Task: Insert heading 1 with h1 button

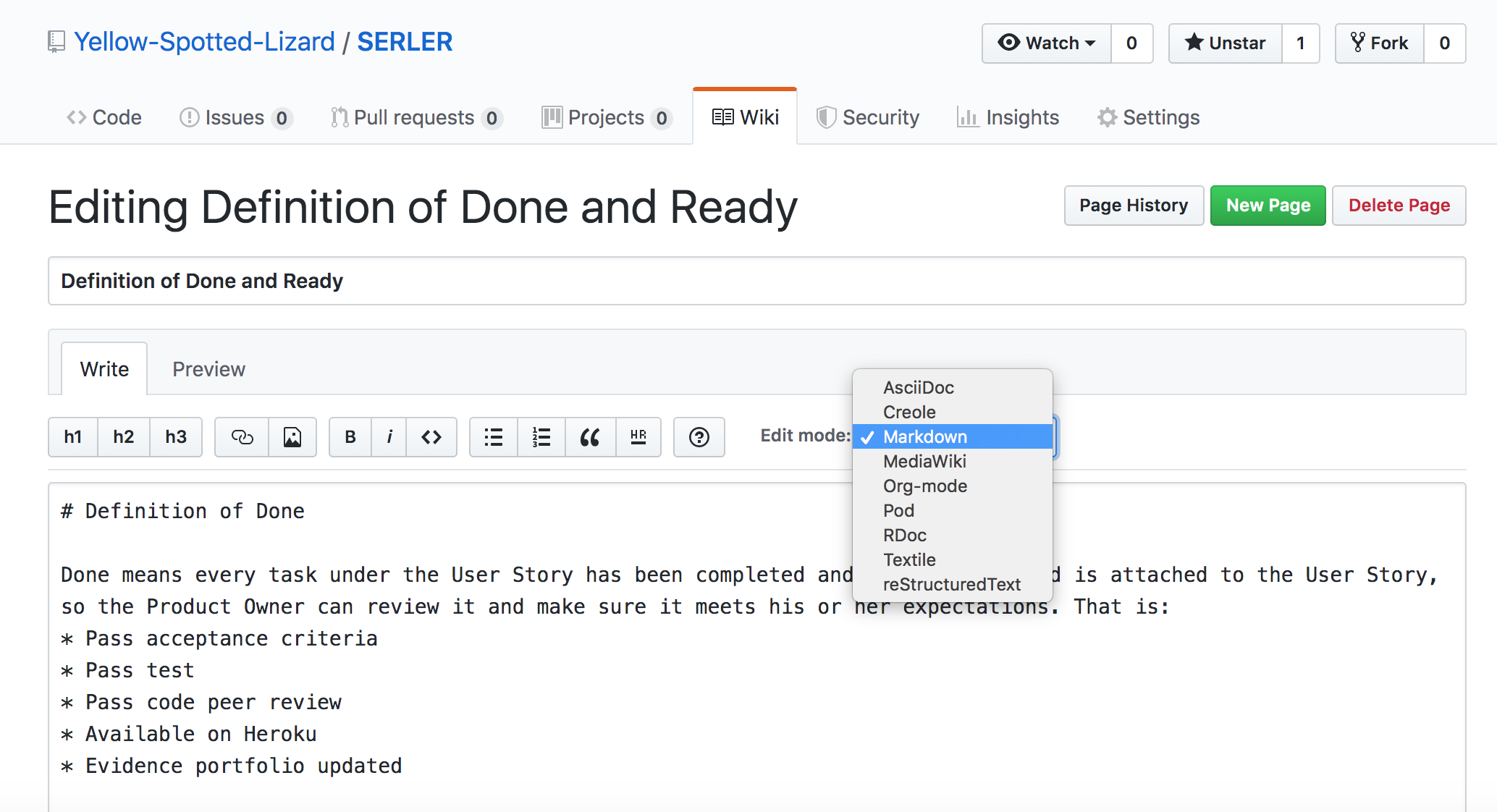Action: tap(73, 436)
